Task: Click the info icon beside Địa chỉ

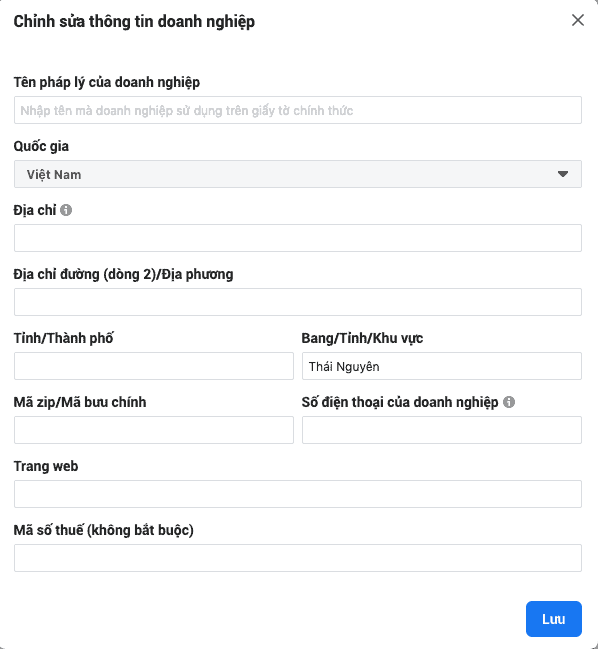Action: (66, 210)
